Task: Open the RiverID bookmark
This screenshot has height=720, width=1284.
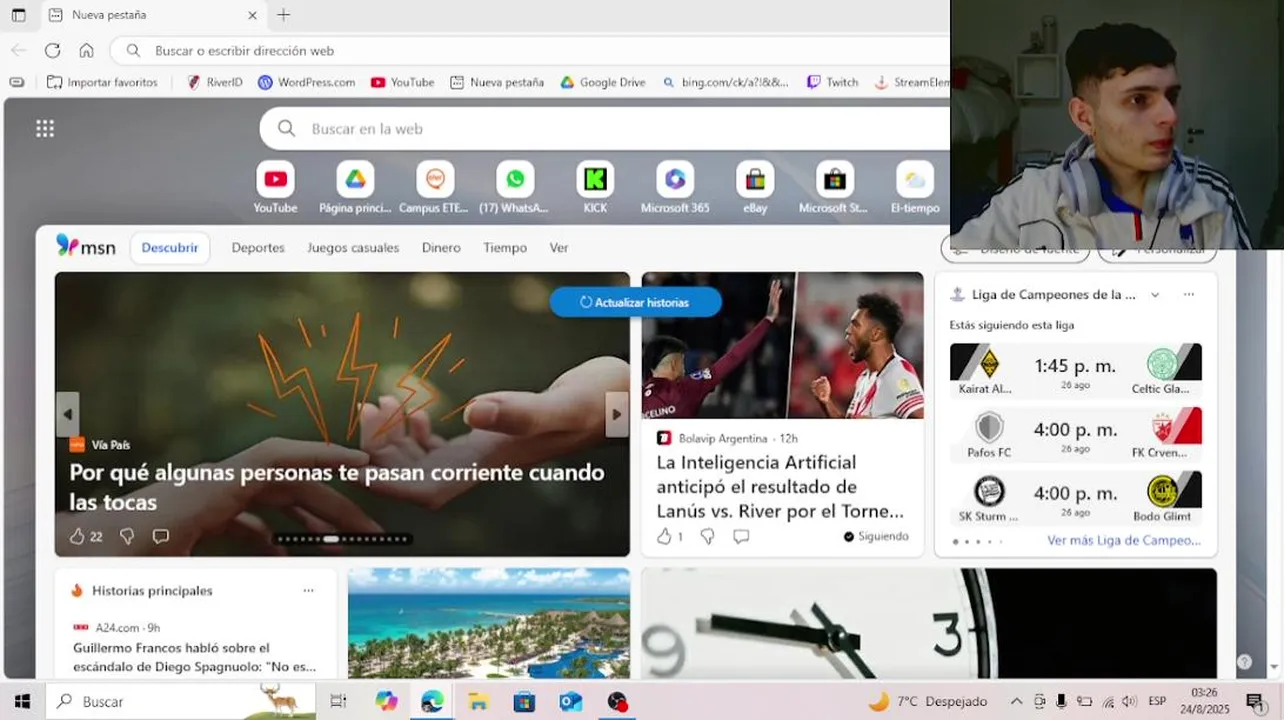Action: [214, 82]
